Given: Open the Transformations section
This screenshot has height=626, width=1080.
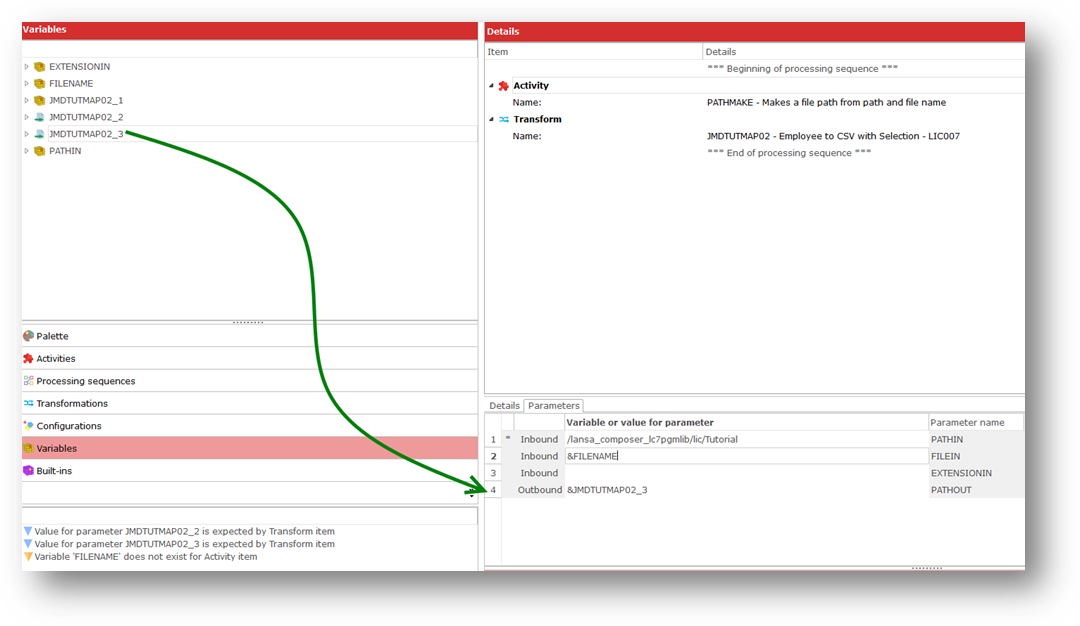Looking at the screenshot, I should point(249,404).
